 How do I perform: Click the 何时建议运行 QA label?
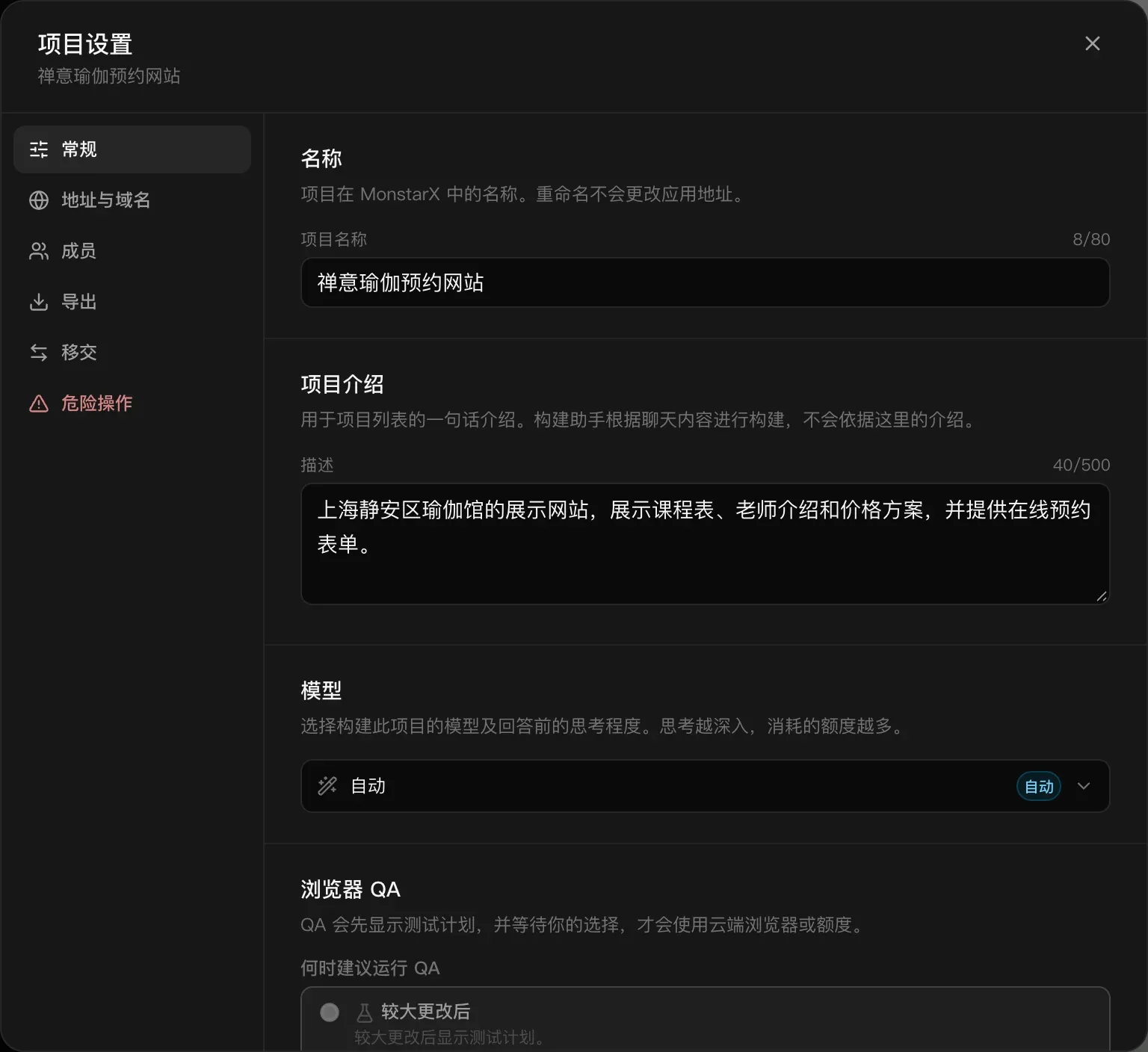tap(370, 968)
